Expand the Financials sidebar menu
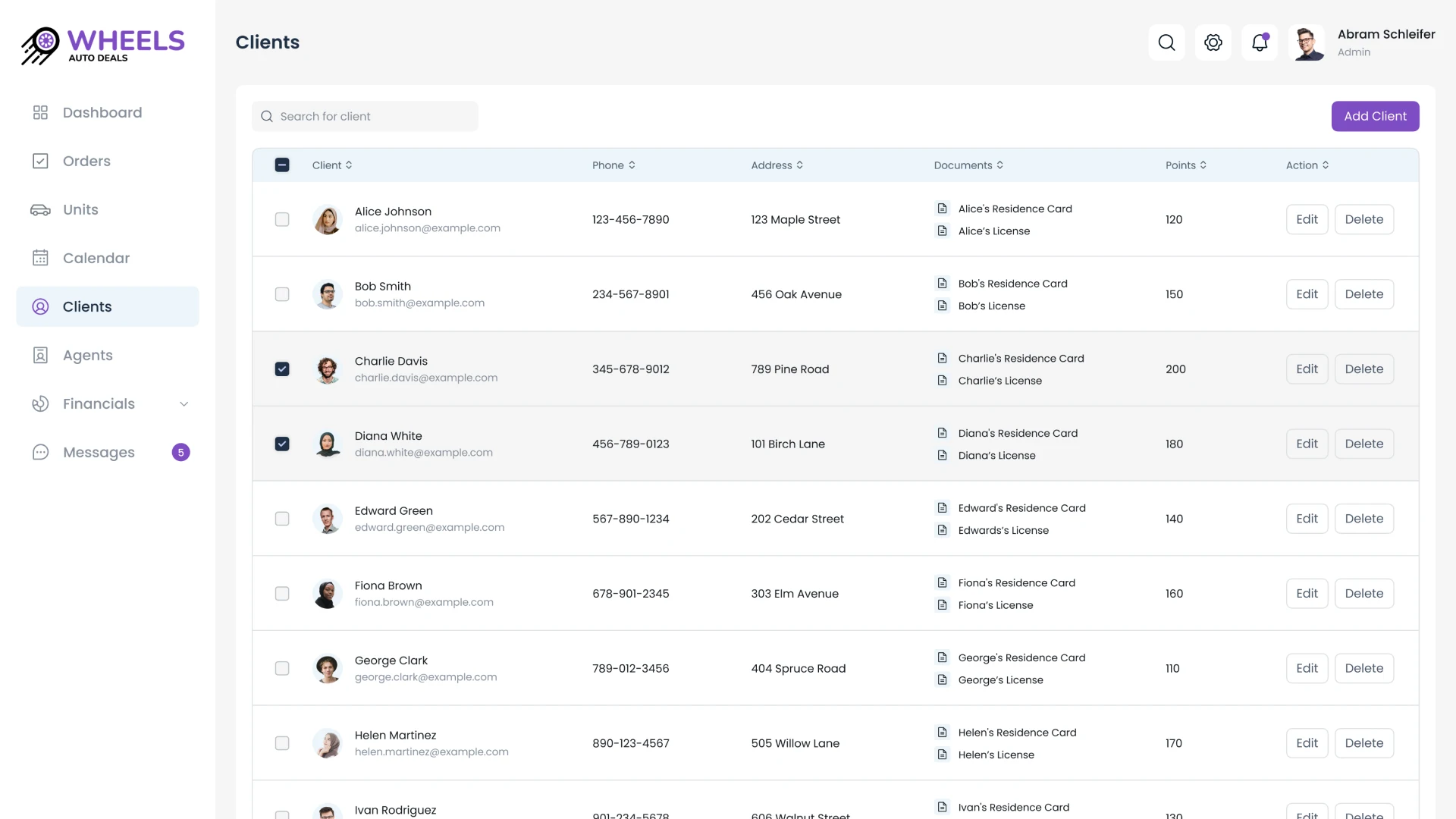Image resolution: width=1456 pixels, height=819 pixels. coord(184,403)
